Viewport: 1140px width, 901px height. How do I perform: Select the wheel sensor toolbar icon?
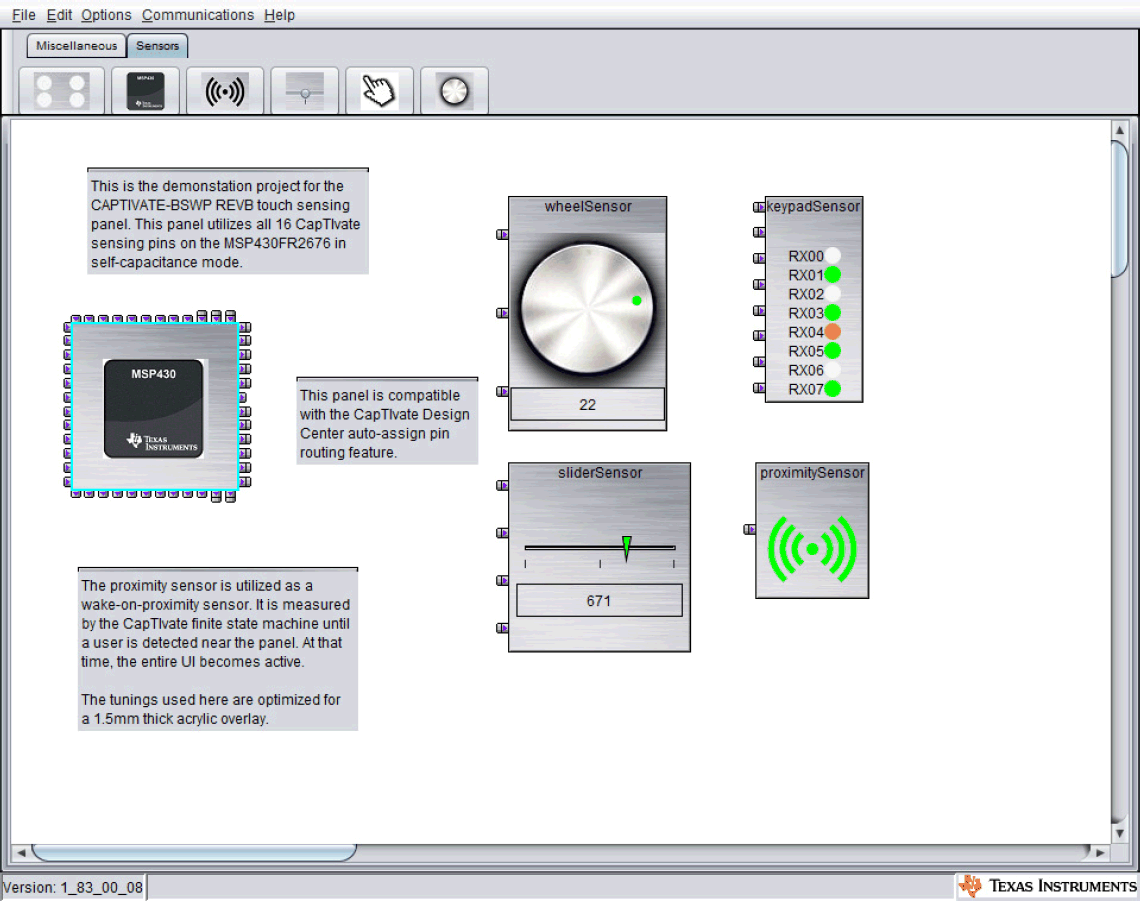coord(454,92)
